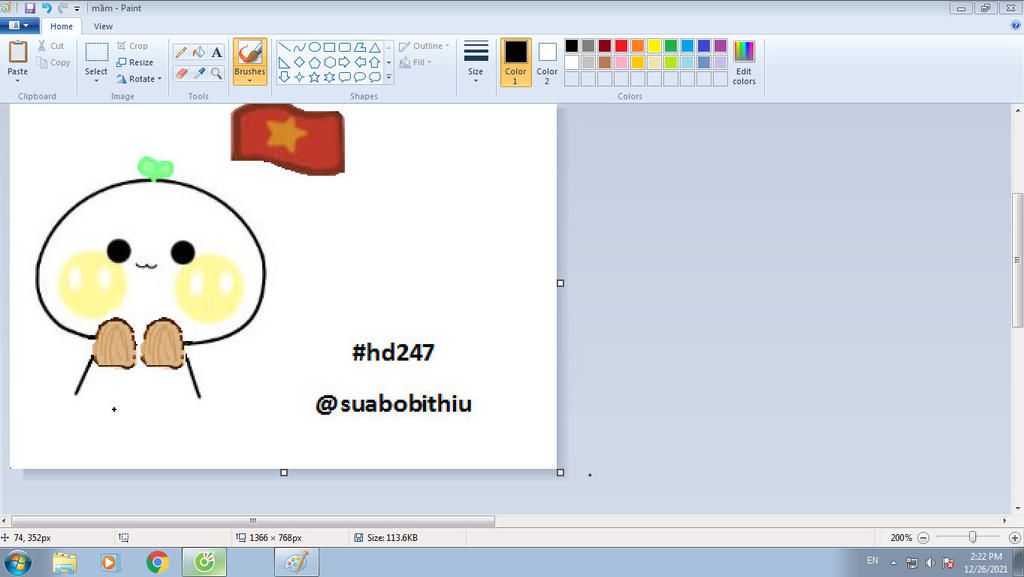1024x577 pixels.
Task: Zoom out with the minus button
Action: [x=923, y=538]
